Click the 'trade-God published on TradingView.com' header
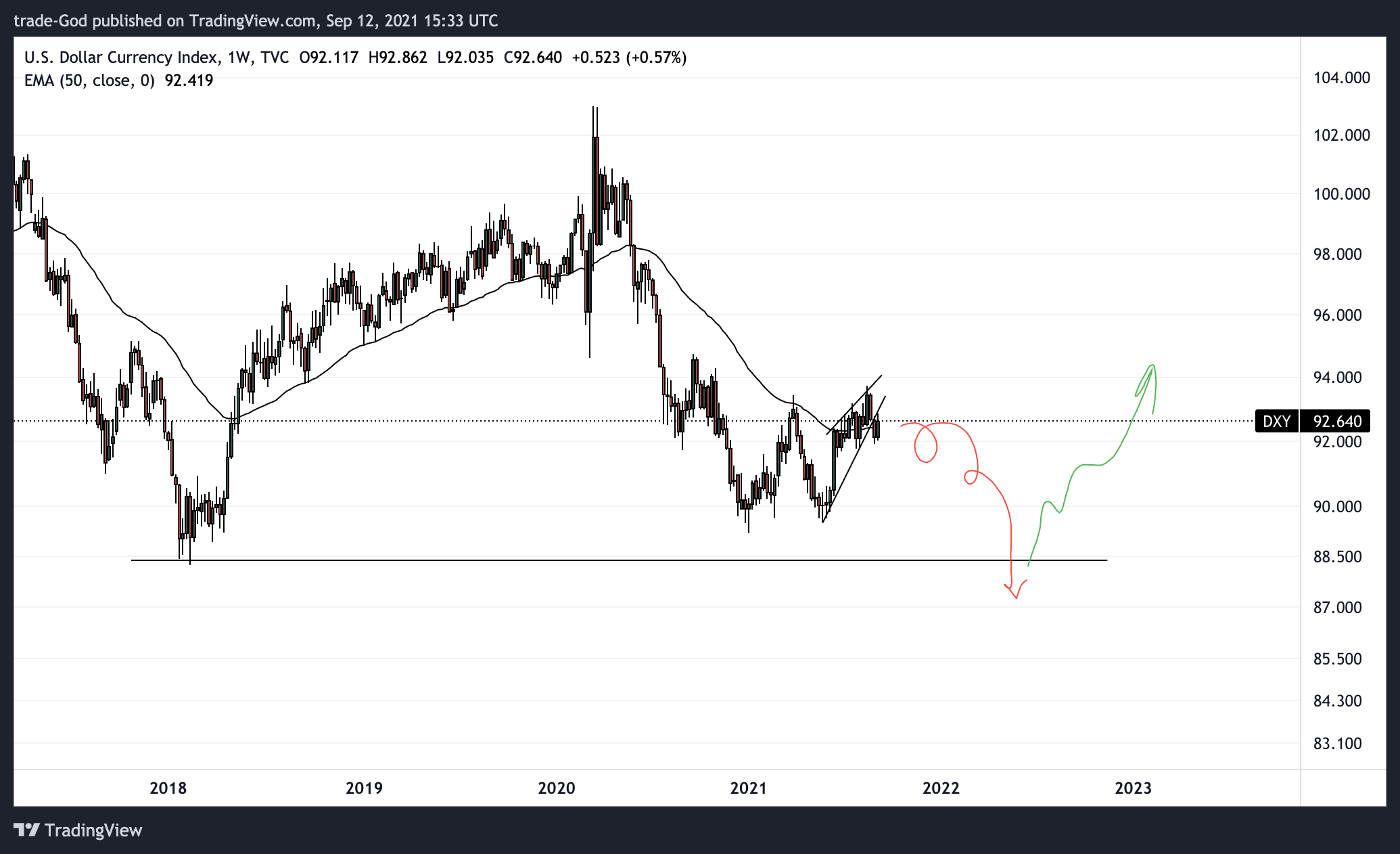The image size is (1400, 854). tap(165, 21)
